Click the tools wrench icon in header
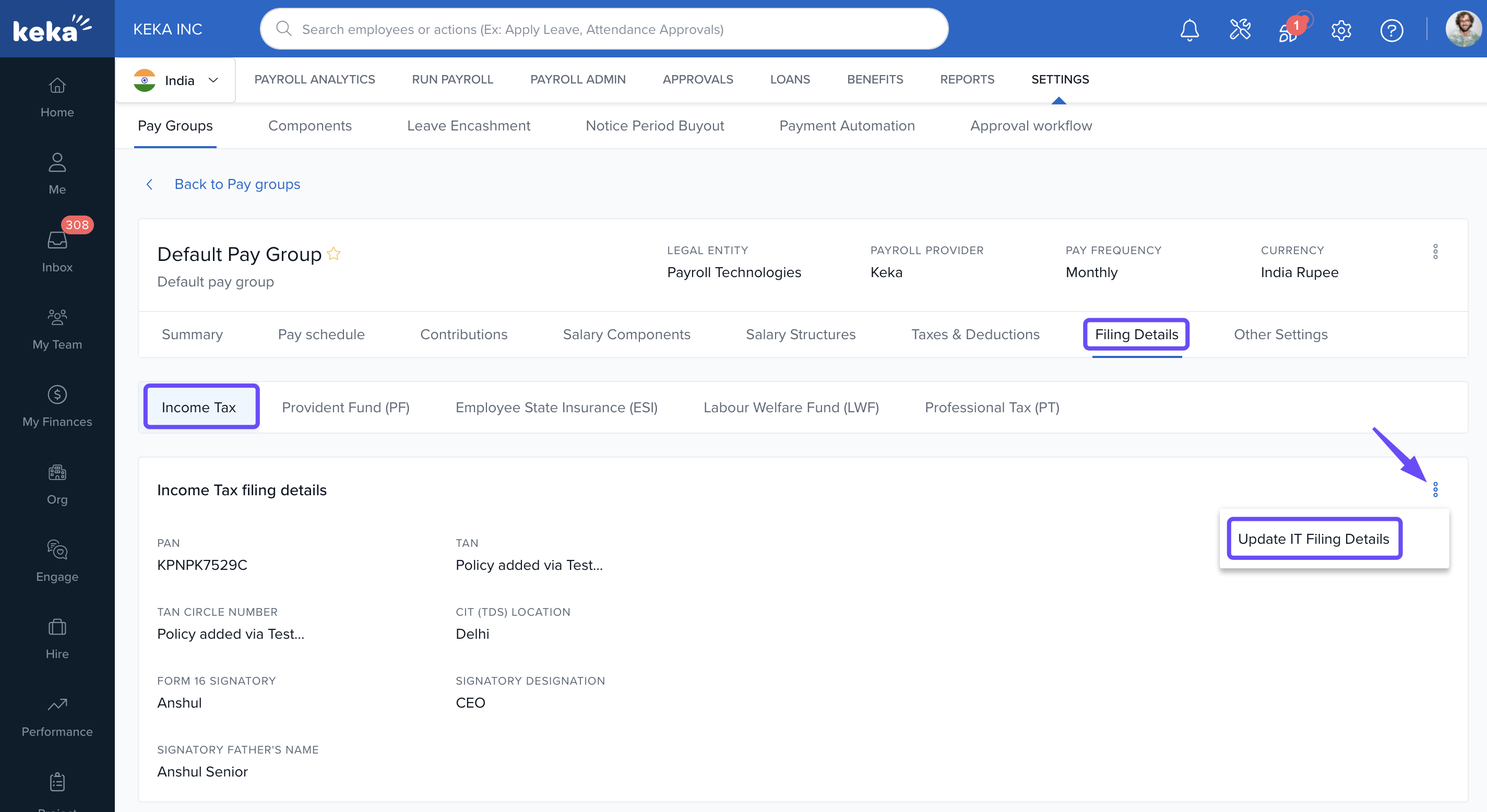1487x812 pixels. point(1240,29)
